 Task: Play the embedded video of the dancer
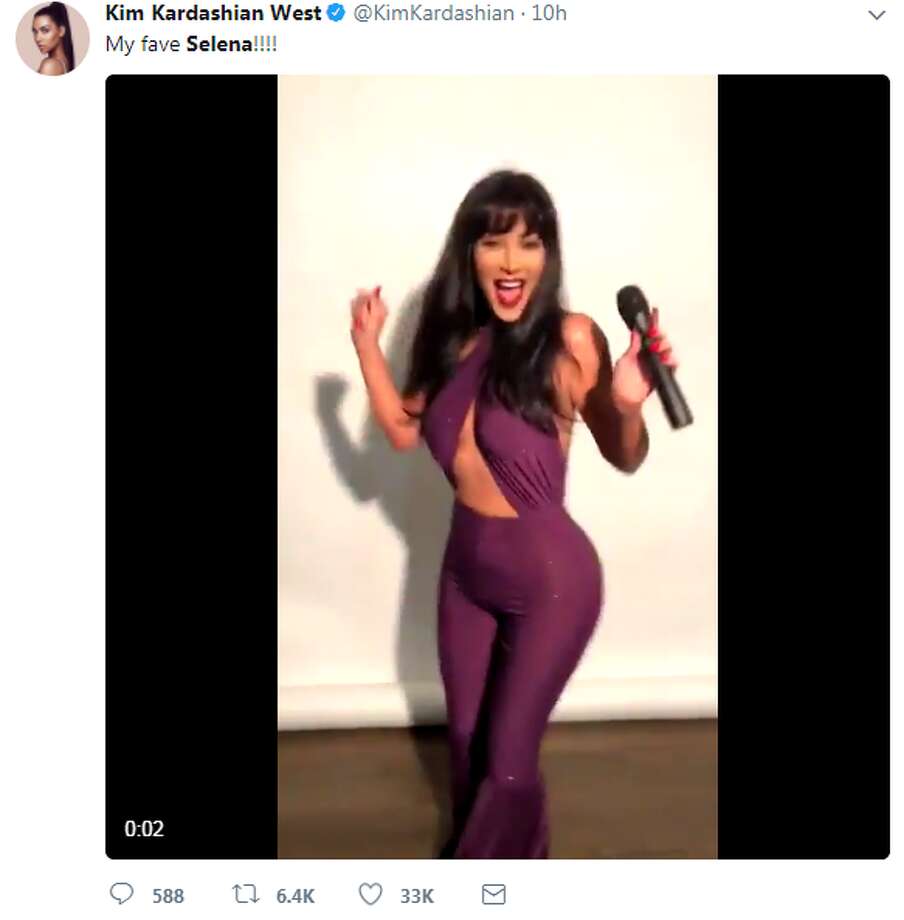pos(497,466)
